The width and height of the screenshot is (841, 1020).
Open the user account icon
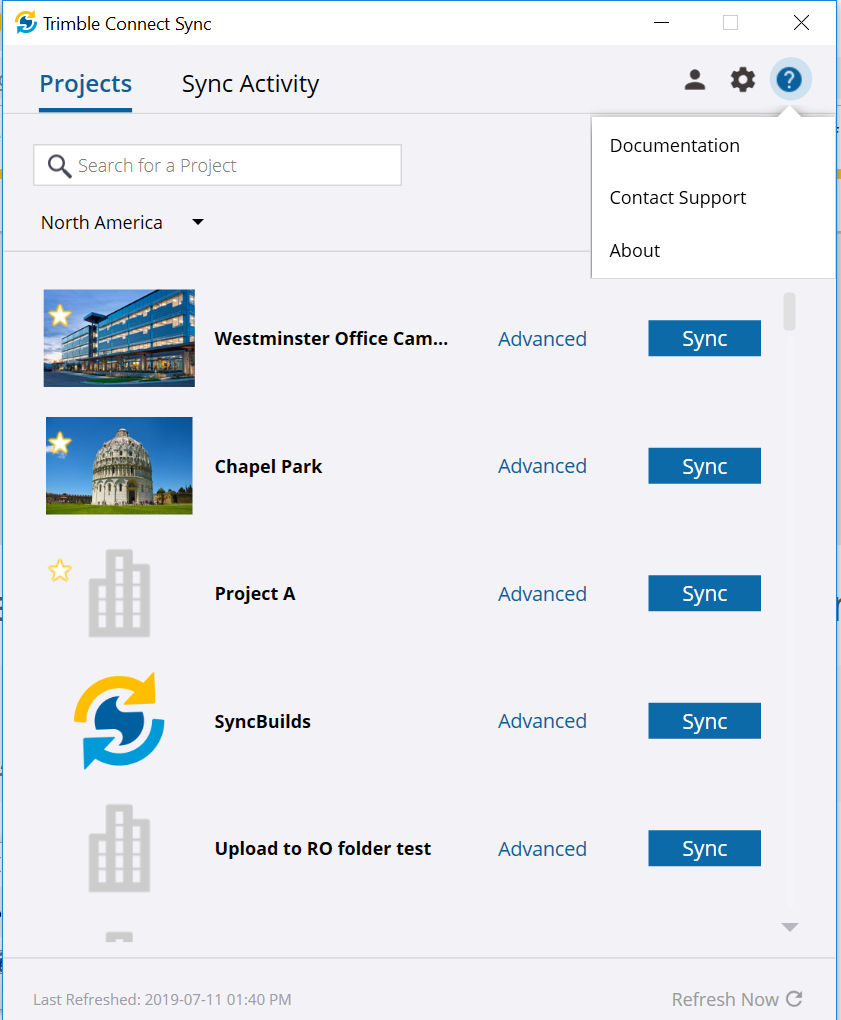(695, 79)
